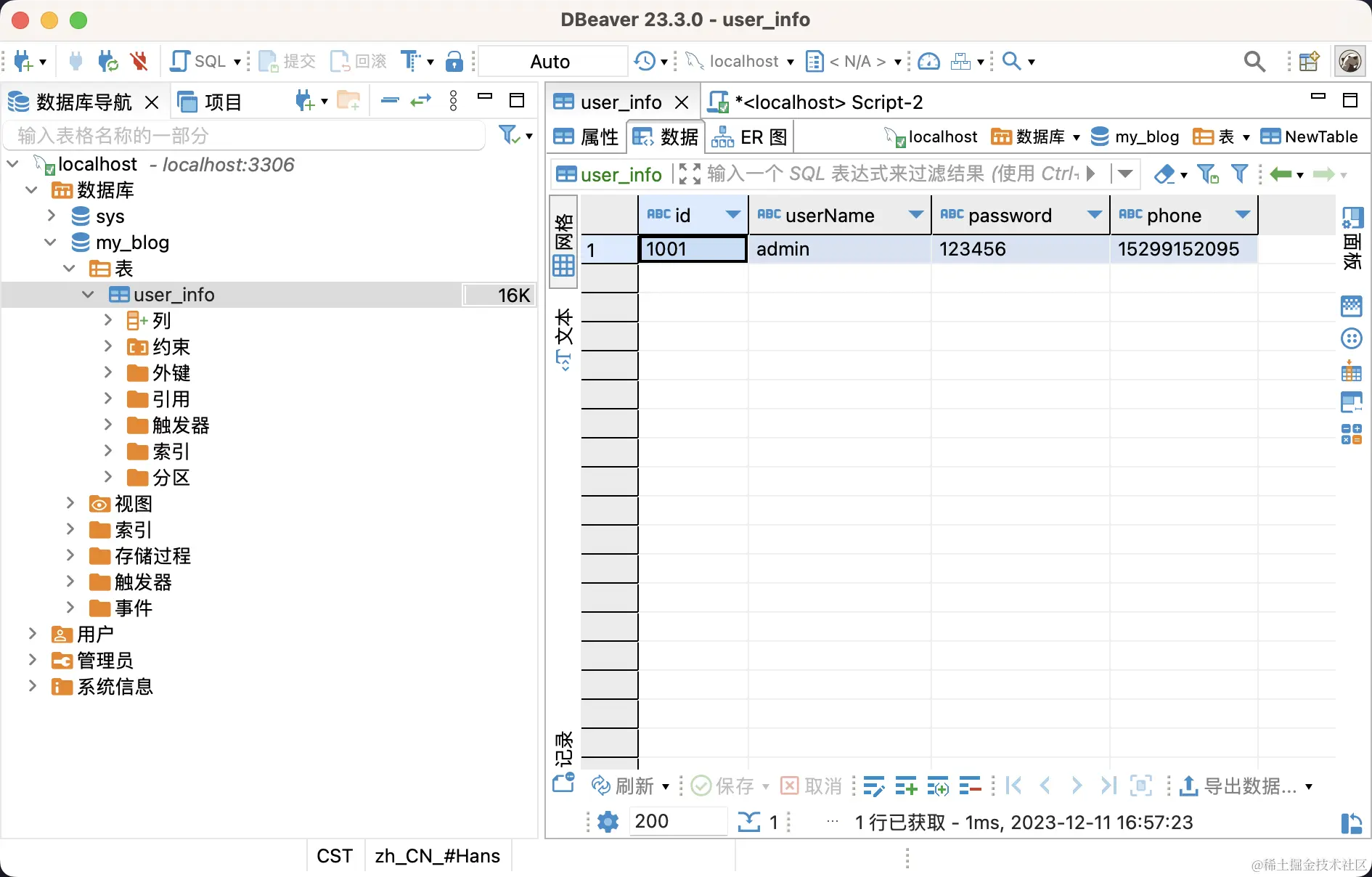Click the active connection localhost selector
Viewport: 1372px width, 877px height.
[740, 62]
